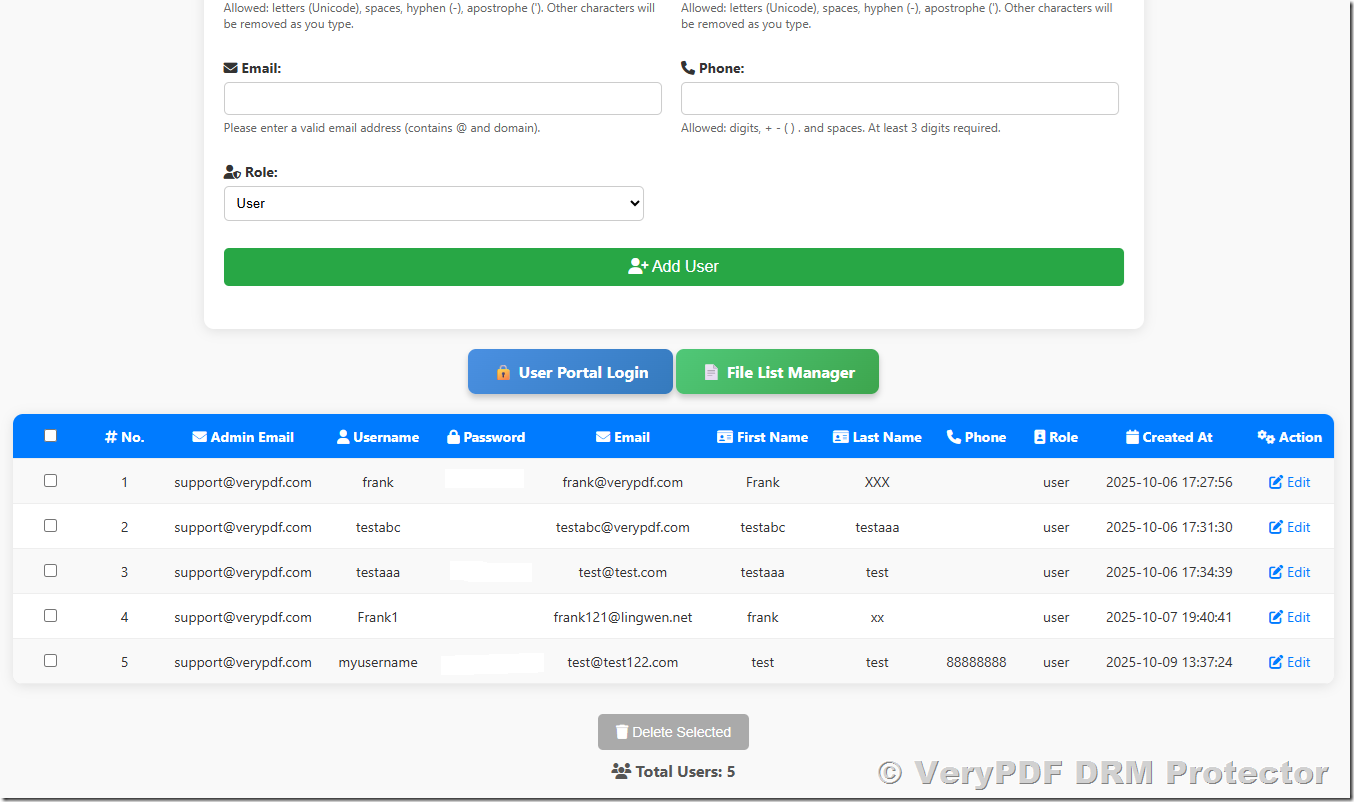Click inside the Phone input field
The width and height of the screenshot is (1354, 802).
899,98
